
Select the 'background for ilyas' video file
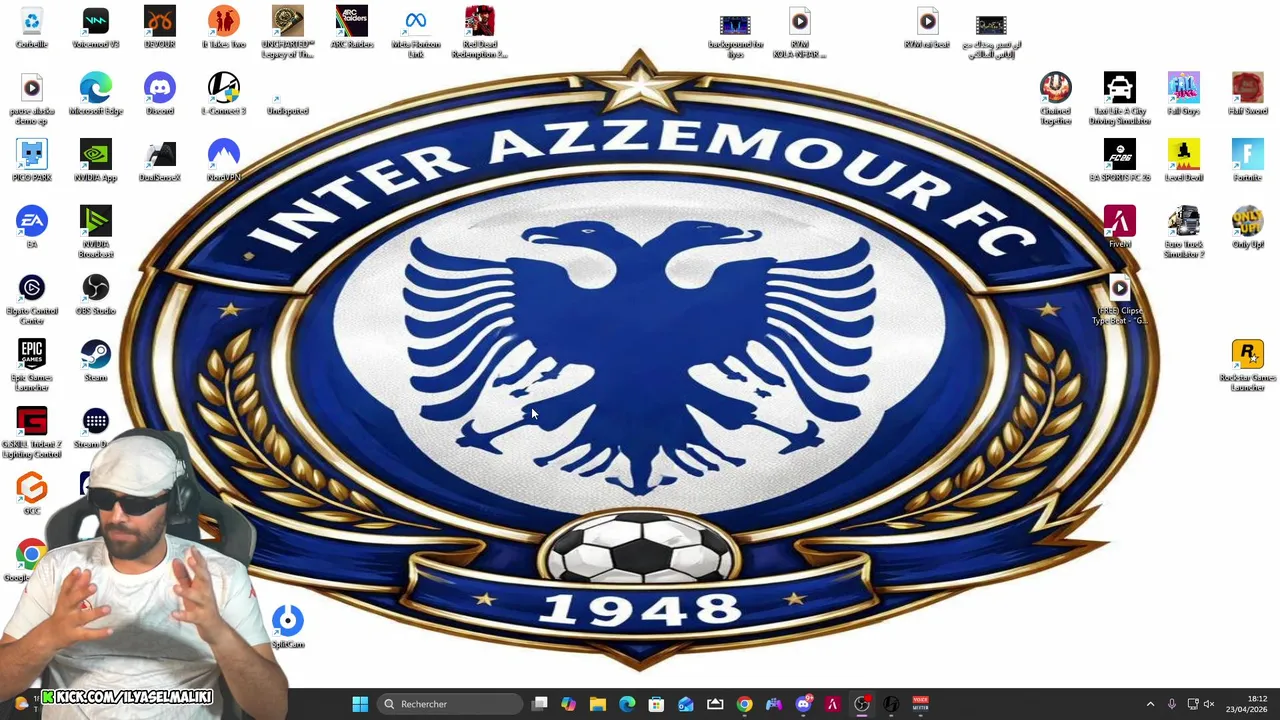(x=735, y=34)
